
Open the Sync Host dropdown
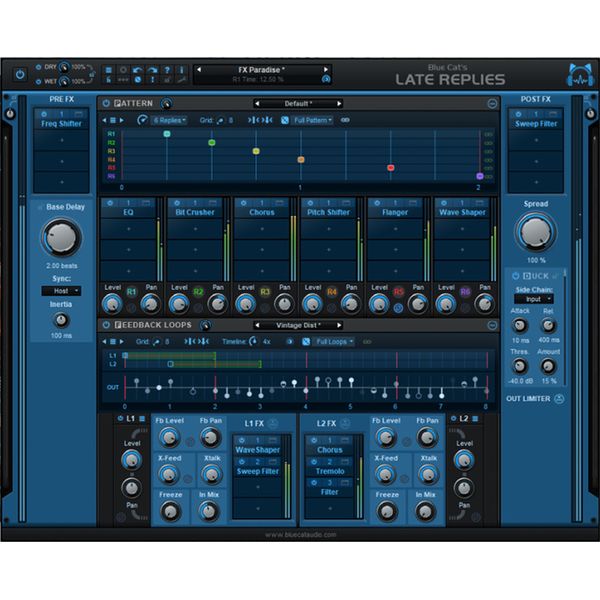coord(61,291)
